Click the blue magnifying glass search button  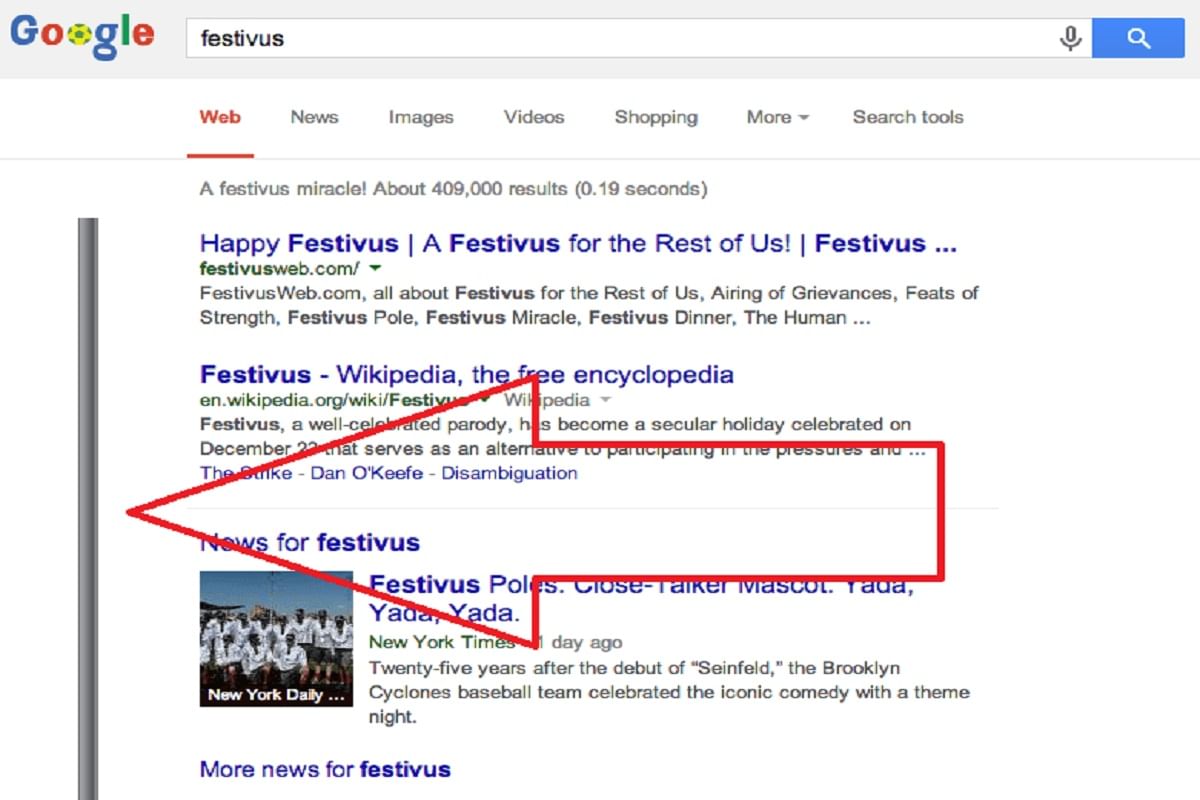click(x=1138, y=39)
